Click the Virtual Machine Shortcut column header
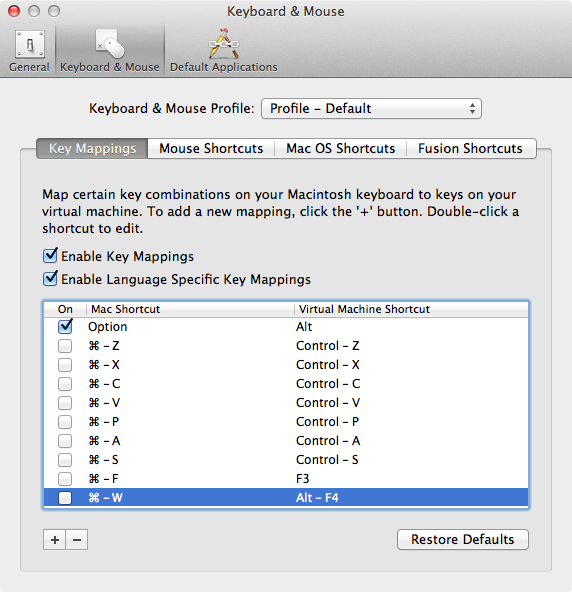Image resolution: width=572 pixels, height=592 pixels. tap(411, 309)
